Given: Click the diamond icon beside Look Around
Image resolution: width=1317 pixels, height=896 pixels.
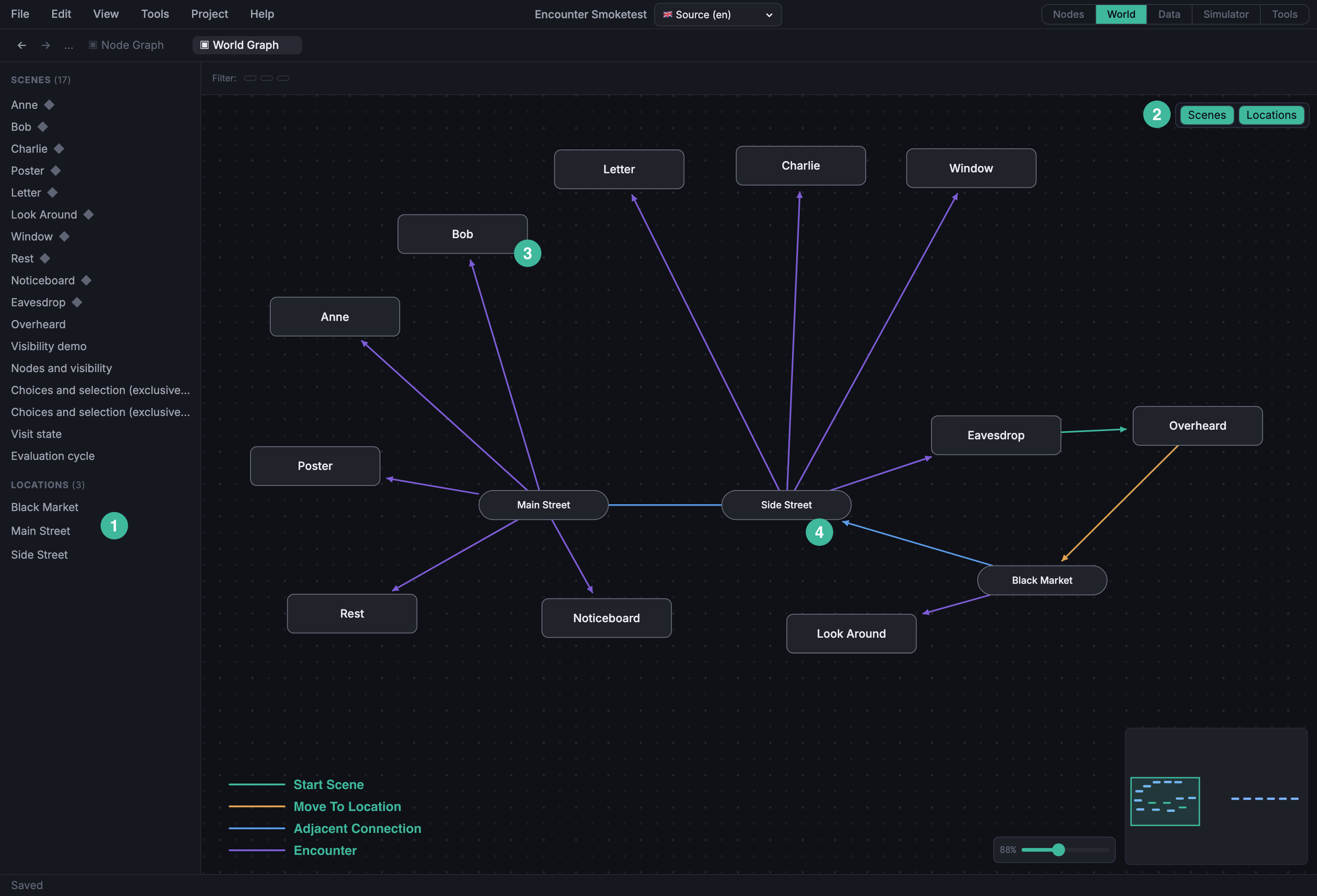Looking at the screenshot, I should (88, 215).
